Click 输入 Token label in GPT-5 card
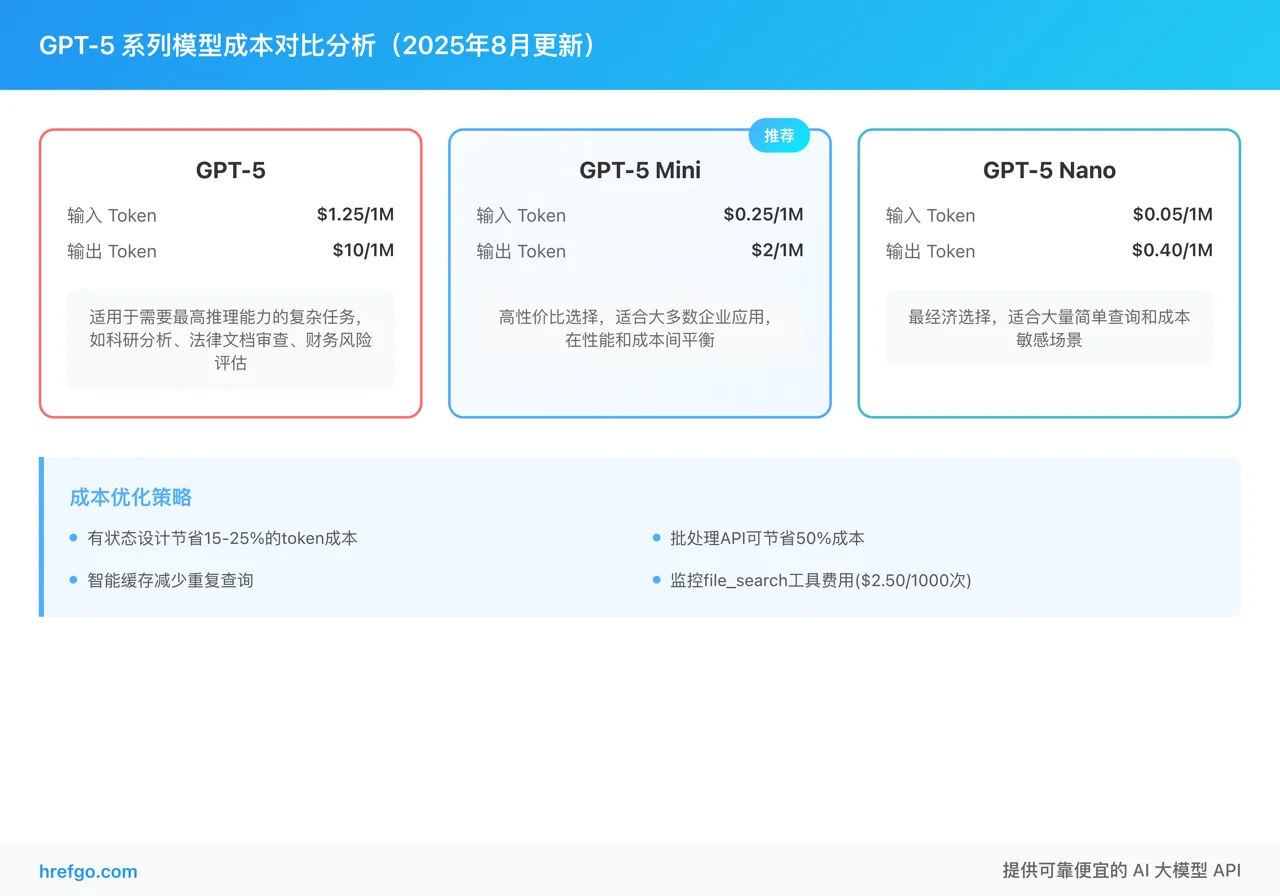 click(112, 215)
